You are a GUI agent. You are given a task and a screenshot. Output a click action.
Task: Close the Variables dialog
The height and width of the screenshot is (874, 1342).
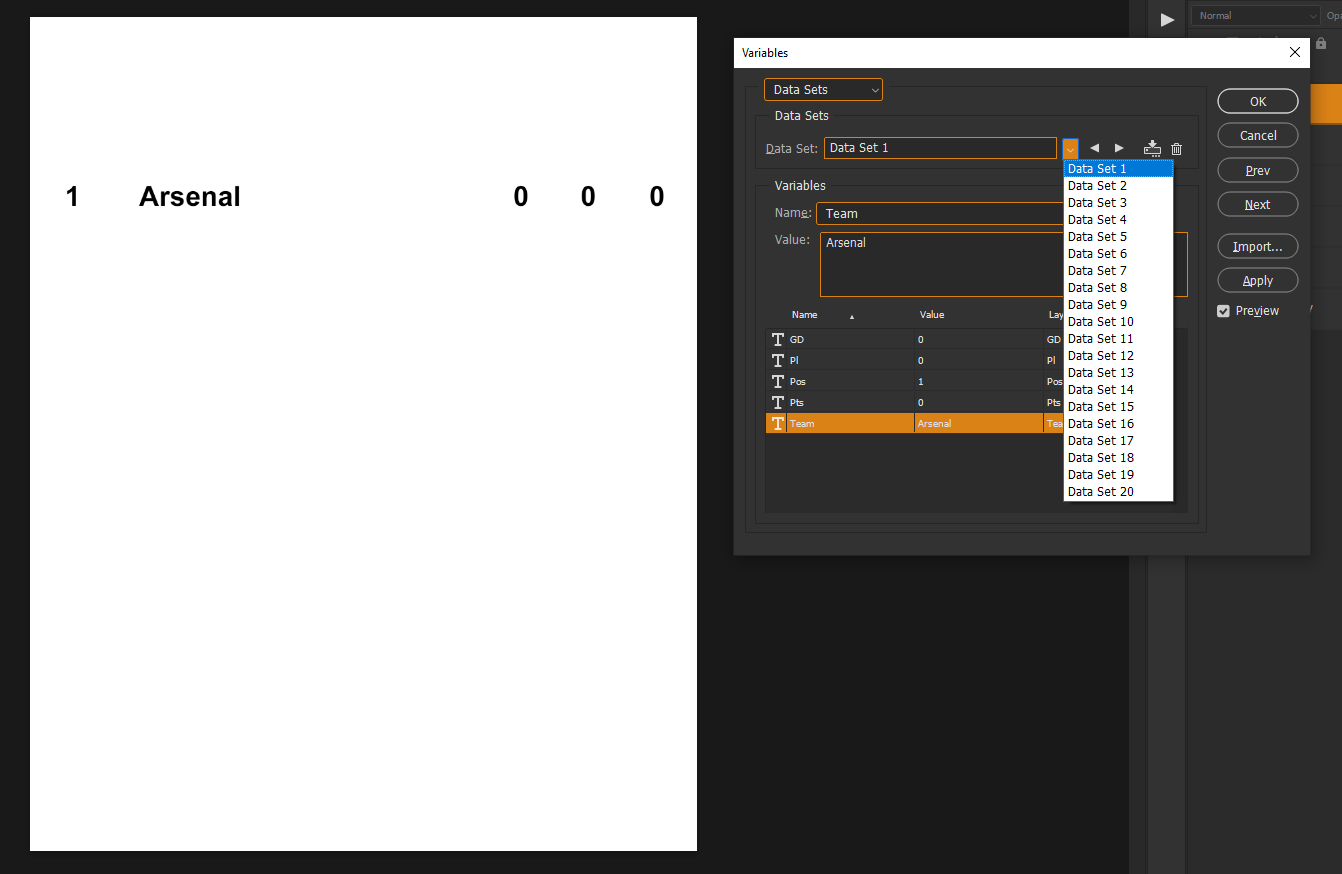(x=1295, y=52)
